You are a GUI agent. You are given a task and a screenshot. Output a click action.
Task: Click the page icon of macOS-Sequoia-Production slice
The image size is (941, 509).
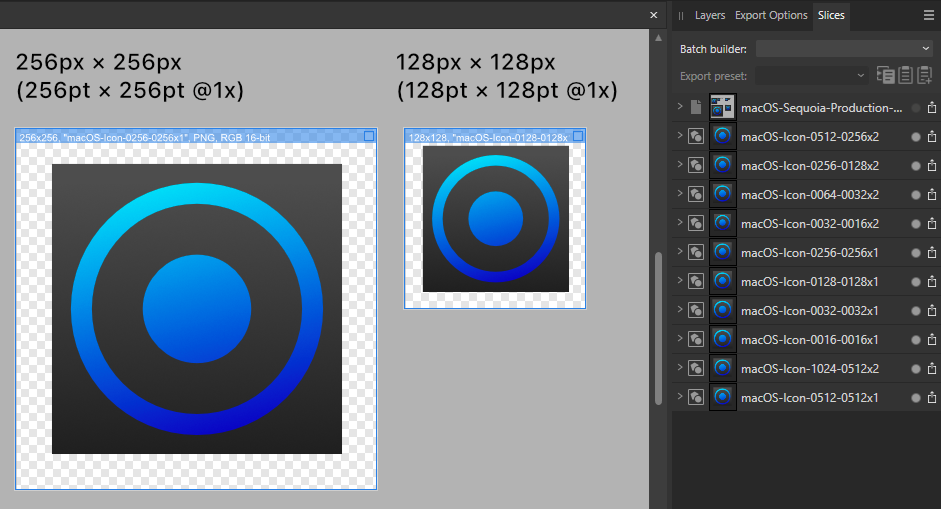696,107
